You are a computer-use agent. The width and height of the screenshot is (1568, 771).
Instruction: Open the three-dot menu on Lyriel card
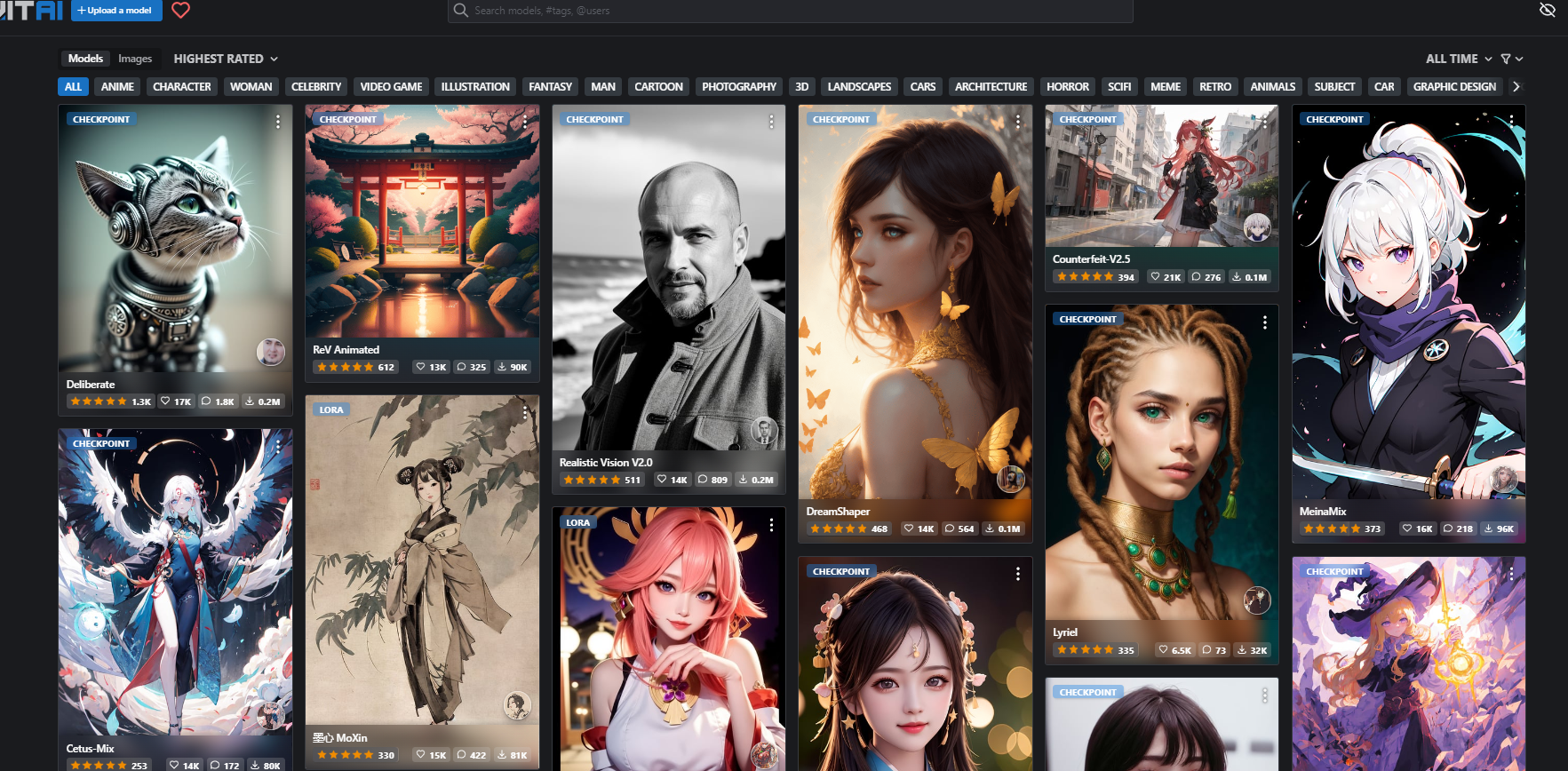(1265, 322)
